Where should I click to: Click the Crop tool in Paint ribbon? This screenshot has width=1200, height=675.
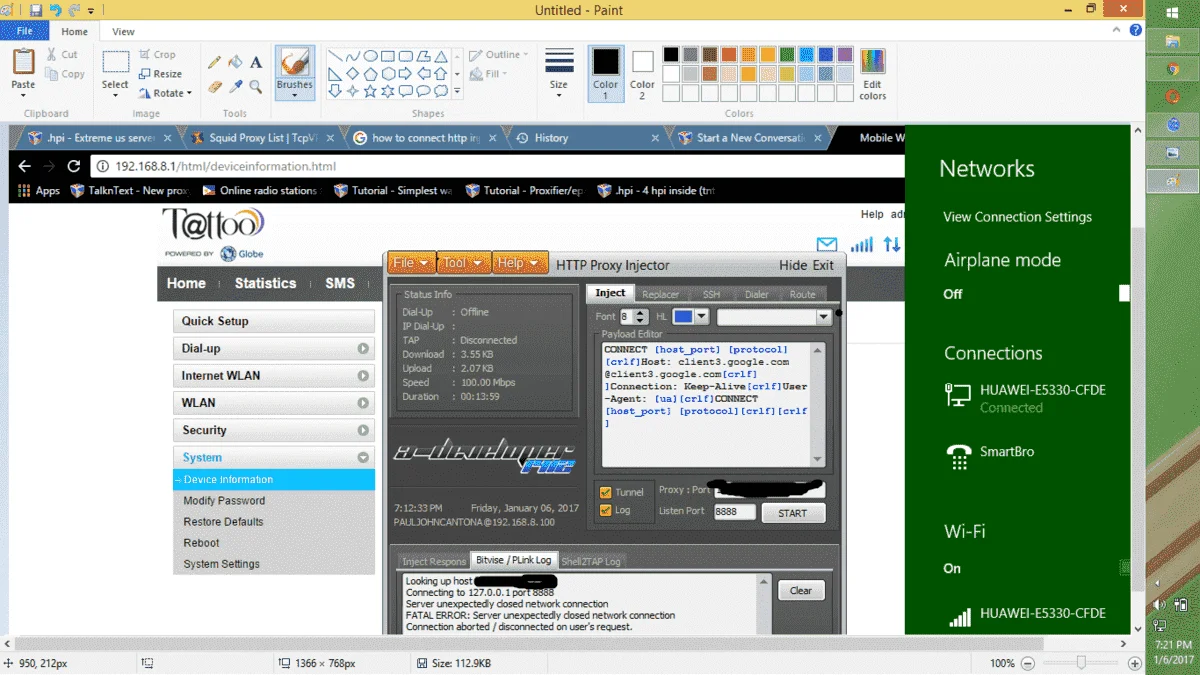tap(158, 55)
